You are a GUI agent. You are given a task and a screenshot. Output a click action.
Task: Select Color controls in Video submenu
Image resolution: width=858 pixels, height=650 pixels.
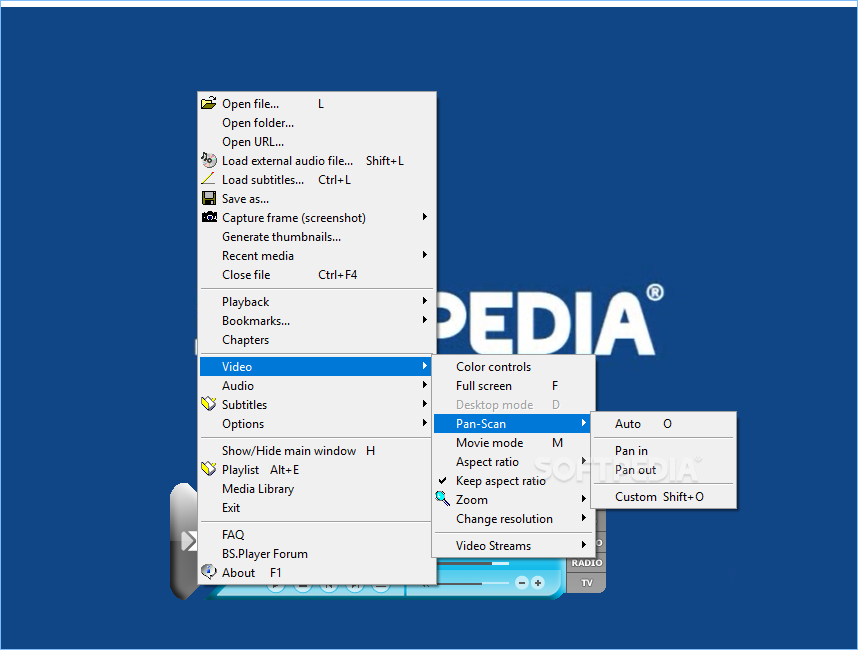pyautogui.click(x=513, y=367)
